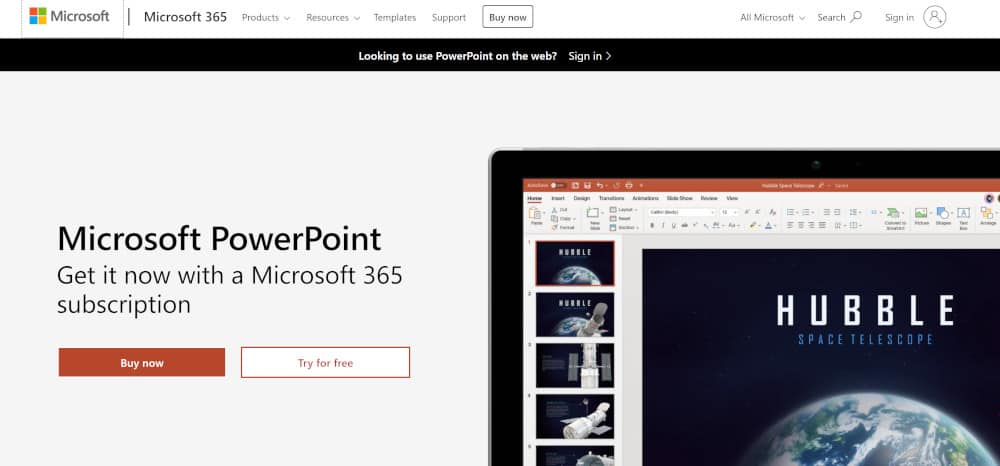This screenshot has height=466, width=1000.
Task: Select slide 4 thumbnail in slide panel
Action: tap(575, 416)
